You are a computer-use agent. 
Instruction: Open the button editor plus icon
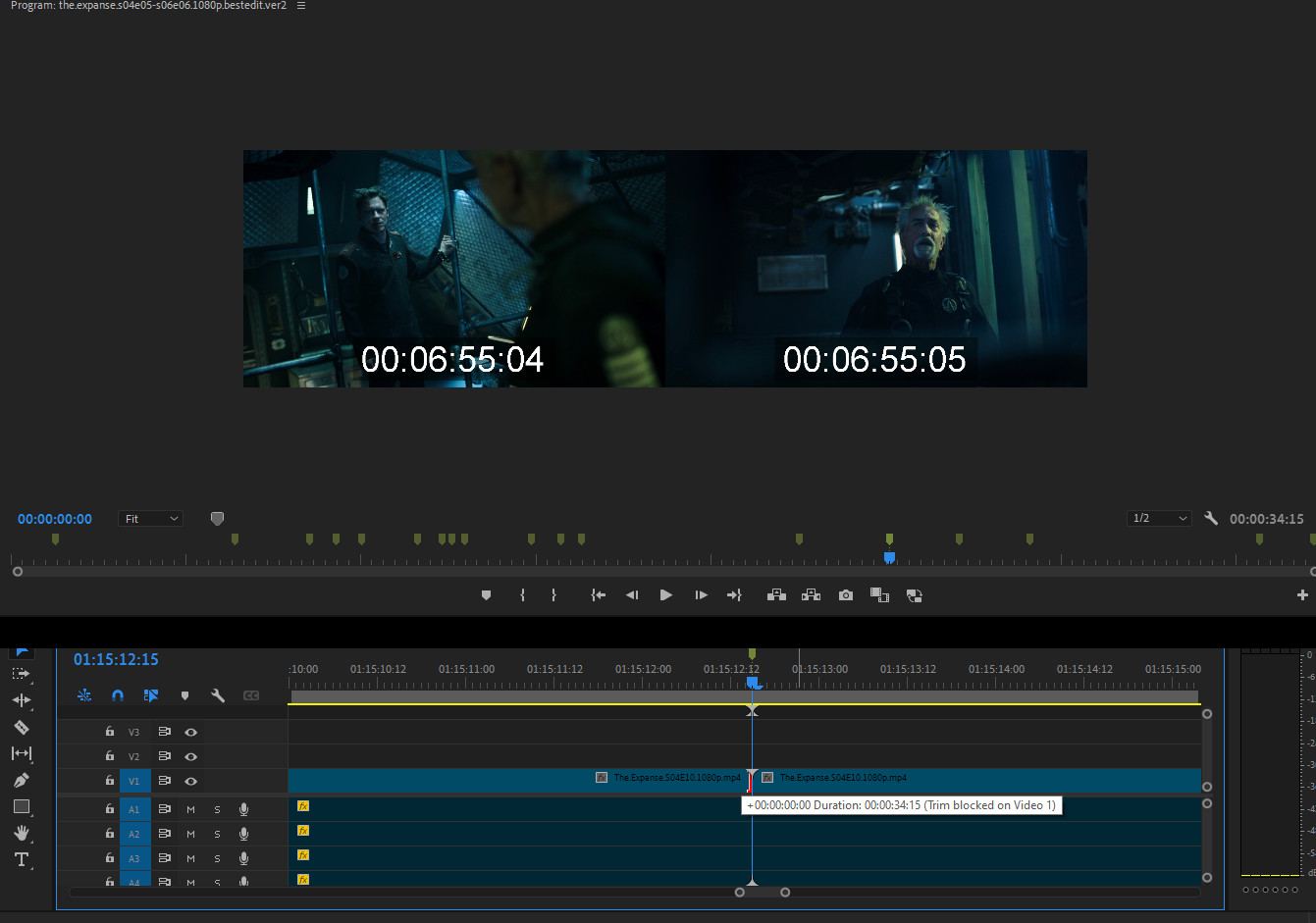[1302, 595]
